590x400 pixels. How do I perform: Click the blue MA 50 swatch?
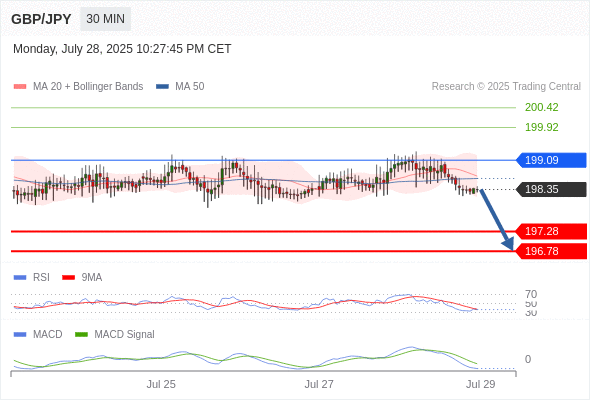[162, 87]
